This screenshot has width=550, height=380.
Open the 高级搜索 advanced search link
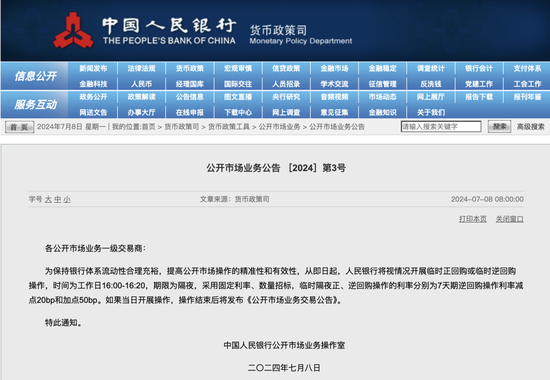point(531,127)
